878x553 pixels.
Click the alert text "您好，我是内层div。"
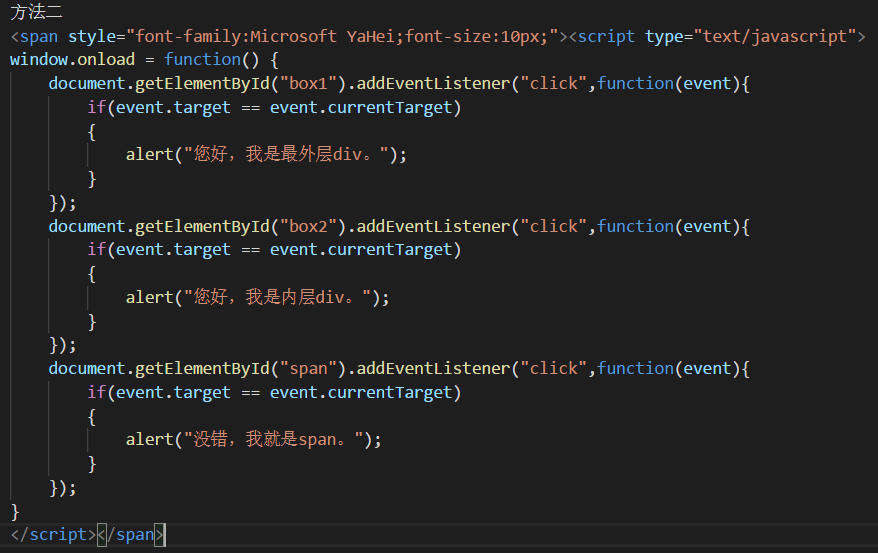[x=278, y=297]
